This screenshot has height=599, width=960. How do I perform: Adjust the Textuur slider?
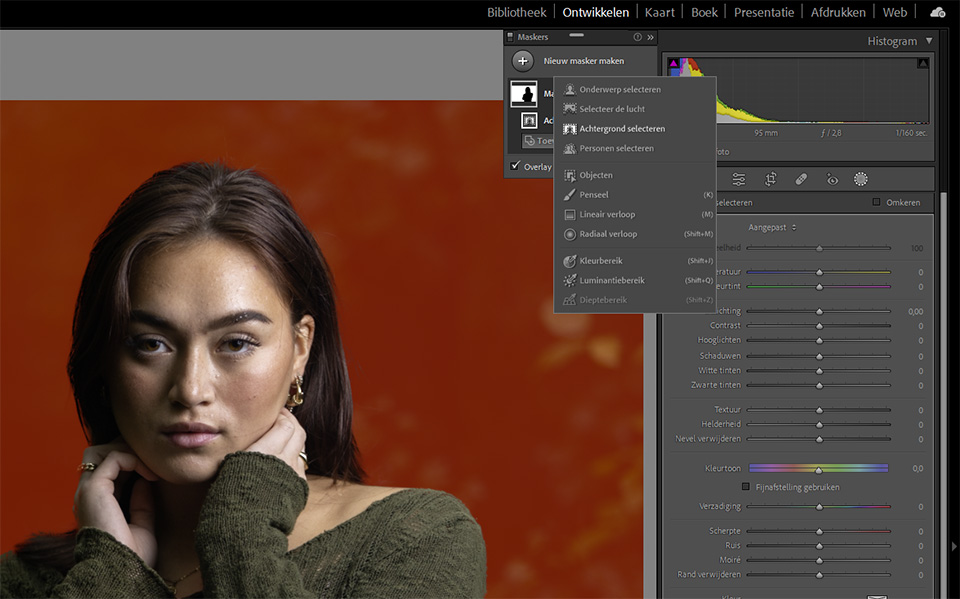tap(819, 410)
